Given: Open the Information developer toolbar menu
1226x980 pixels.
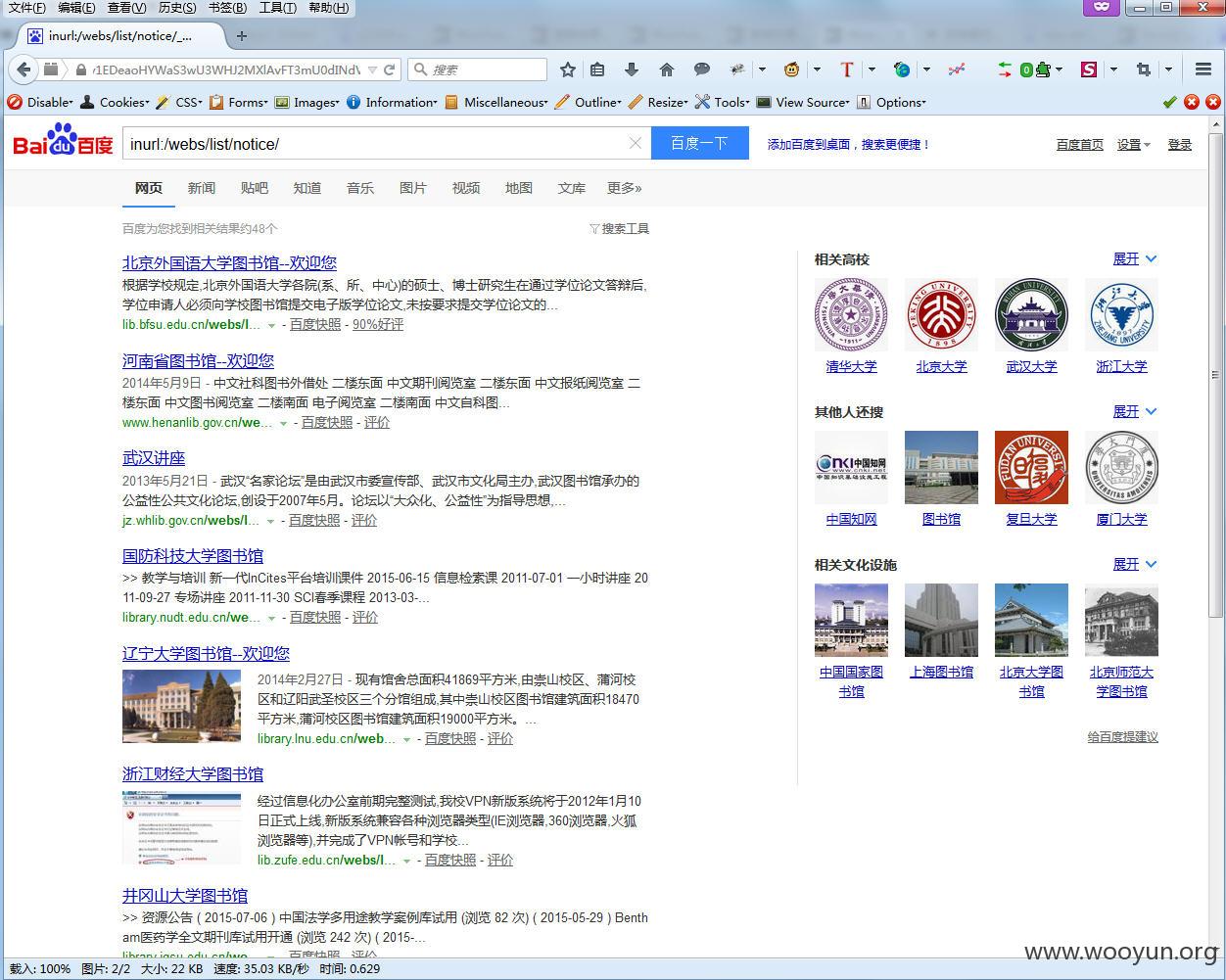Looking at the screenshot, I should point(392,102).
